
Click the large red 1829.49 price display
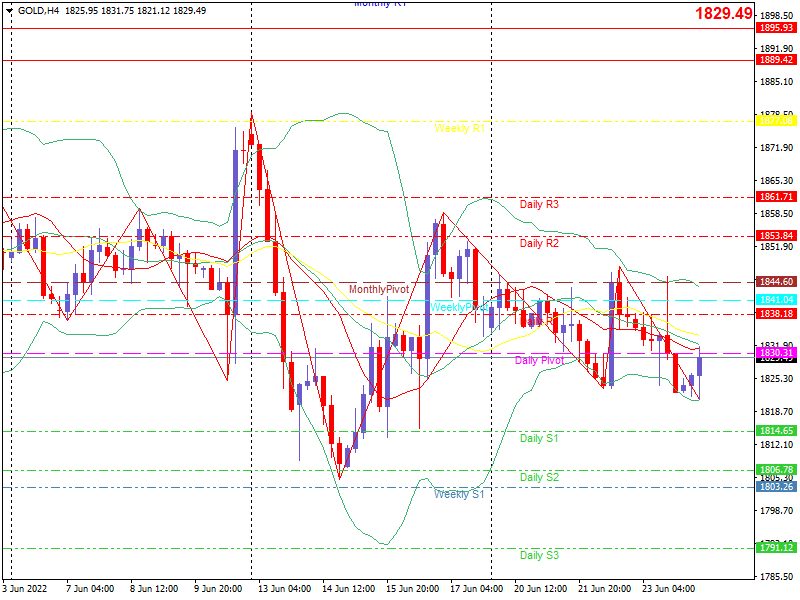coord(723,13)
